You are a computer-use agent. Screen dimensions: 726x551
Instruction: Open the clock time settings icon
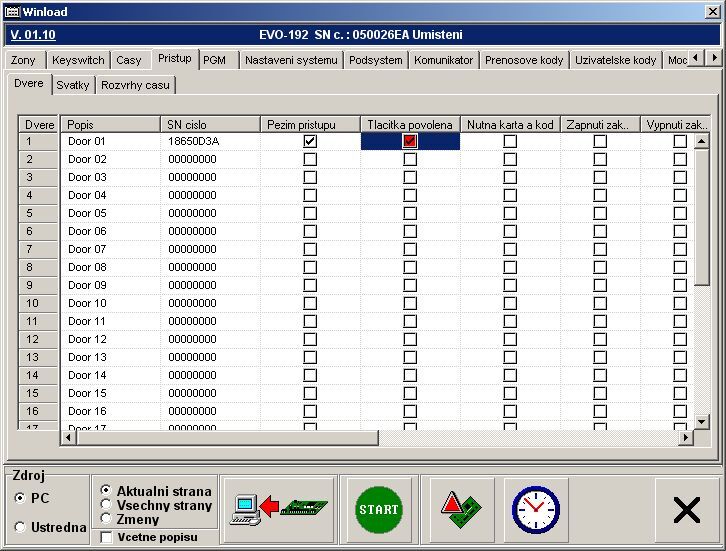click(x=535, y=509)
